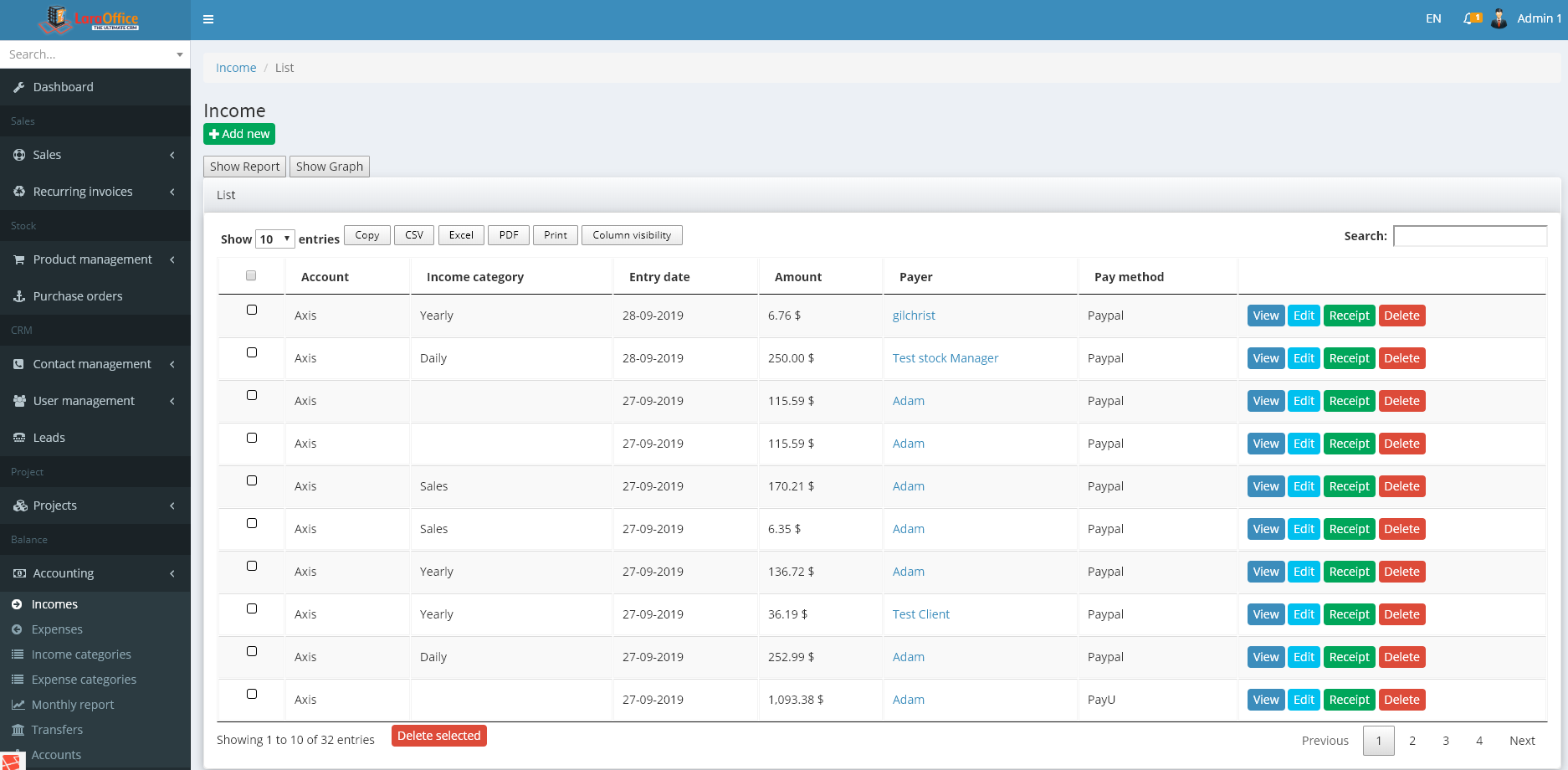The image size is (1568, 770).
Task: Click the Purchase orders icon
Action: tap(18, 295)
